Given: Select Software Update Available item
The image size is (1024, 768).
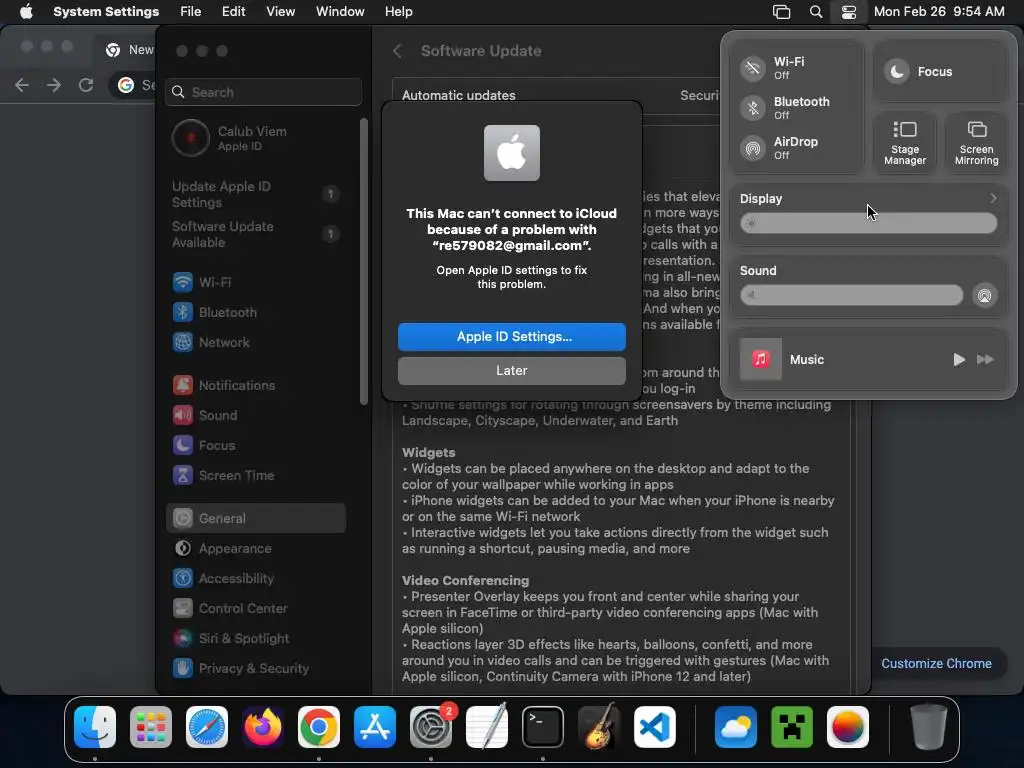Looking at the screenshot, I should coord(256,234).
